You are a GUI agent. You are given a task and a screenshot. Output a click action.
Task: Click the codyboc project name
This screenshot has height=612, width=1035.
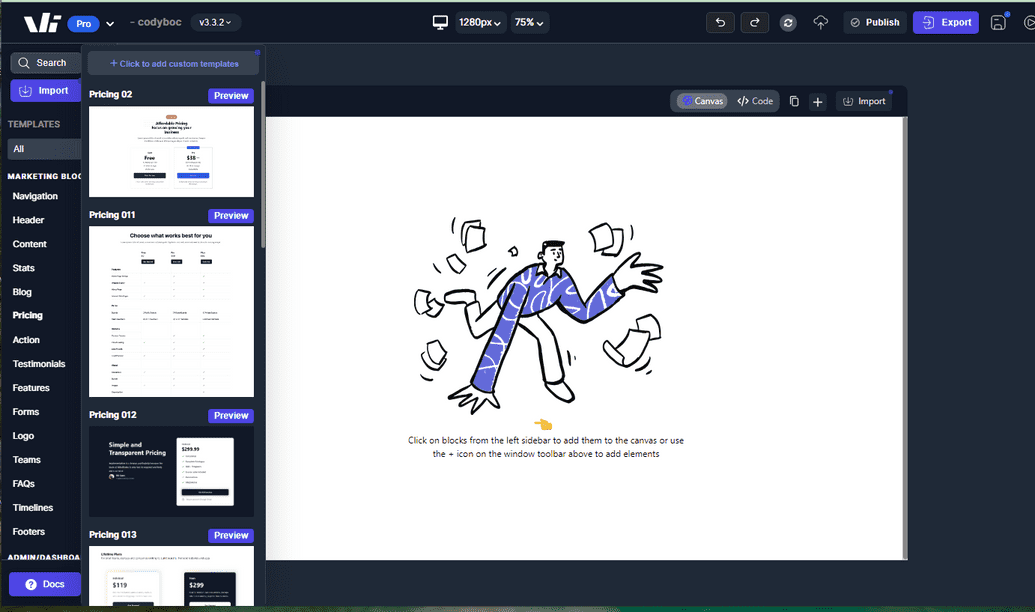point(160,22)
